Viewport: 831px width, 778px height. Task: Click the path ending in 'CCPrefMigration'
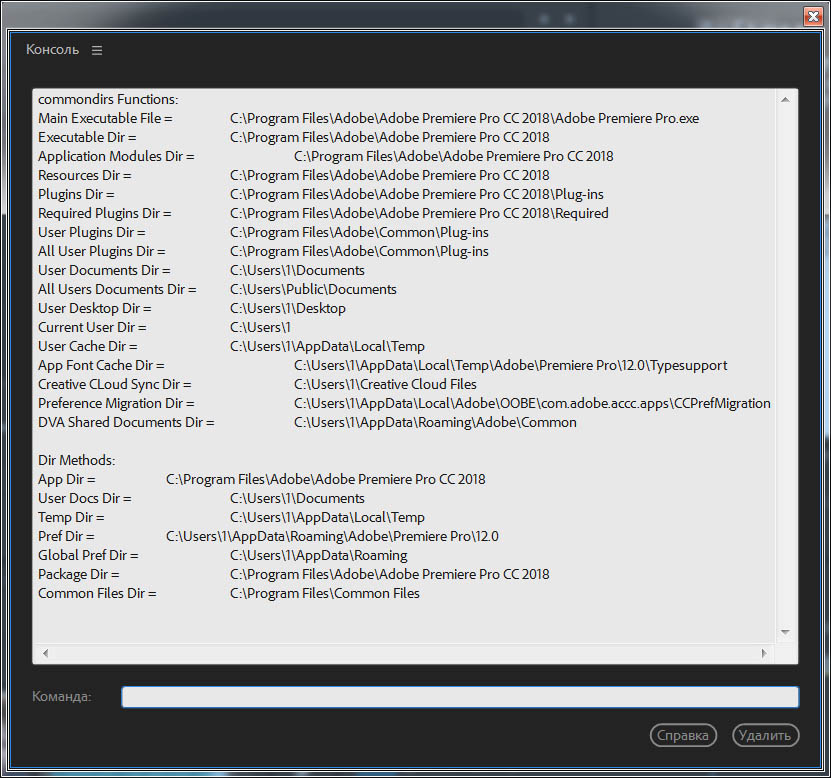[533, 404]
